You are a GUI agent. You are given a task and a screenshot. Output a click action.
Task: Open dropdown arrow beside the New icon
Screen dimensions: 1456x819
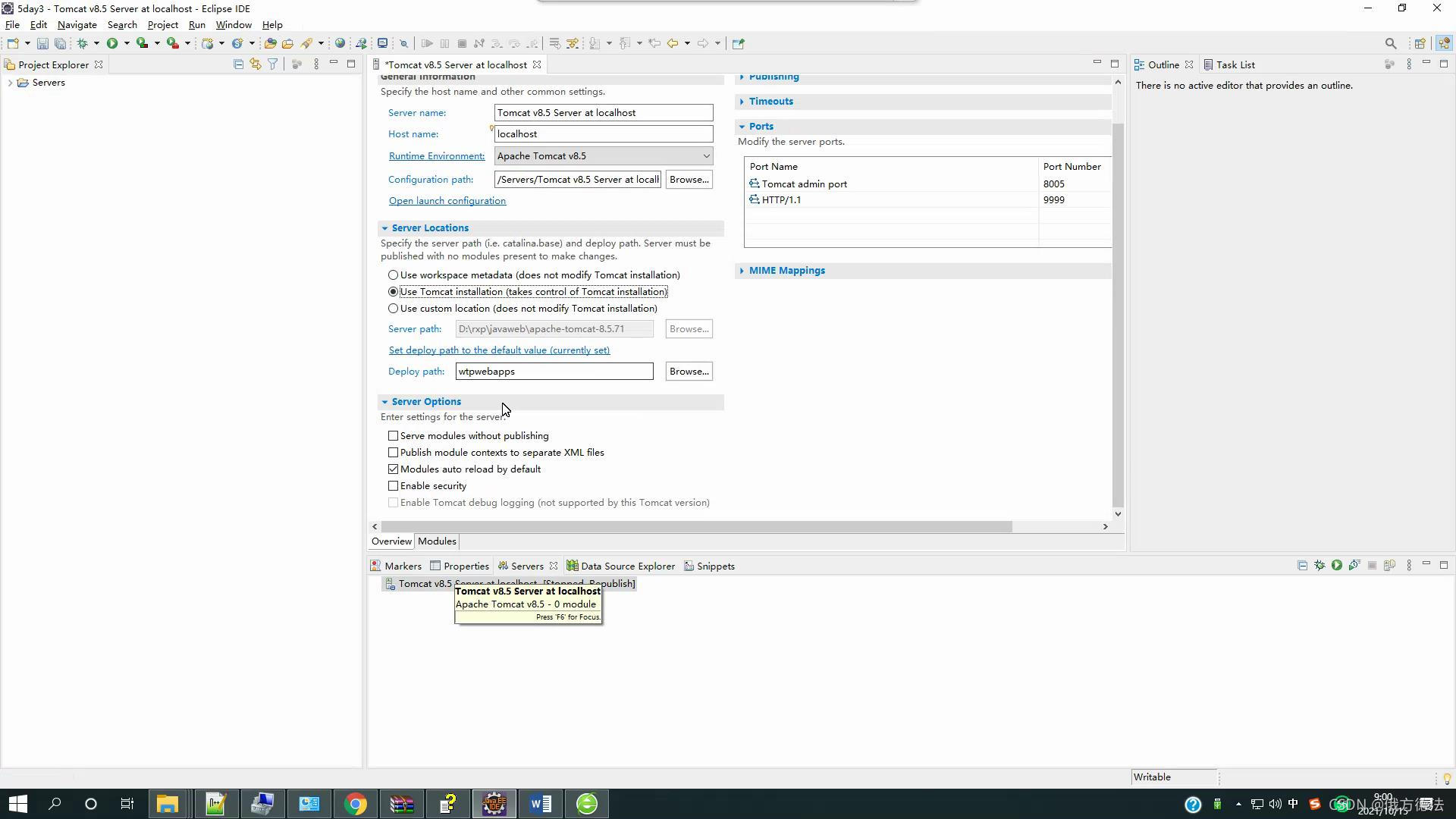click(27, 43)
